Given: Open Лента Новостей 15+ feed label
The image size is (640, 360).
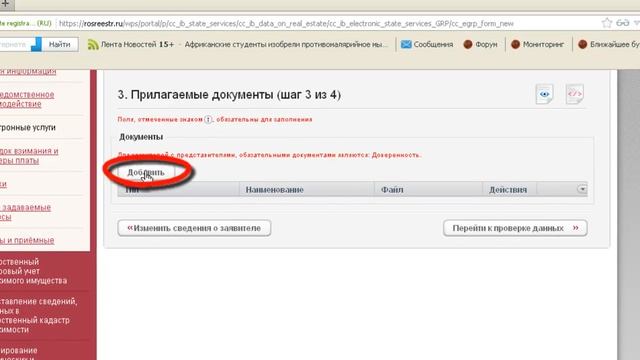Looking at the screenshot, I should tap(137, 44).
